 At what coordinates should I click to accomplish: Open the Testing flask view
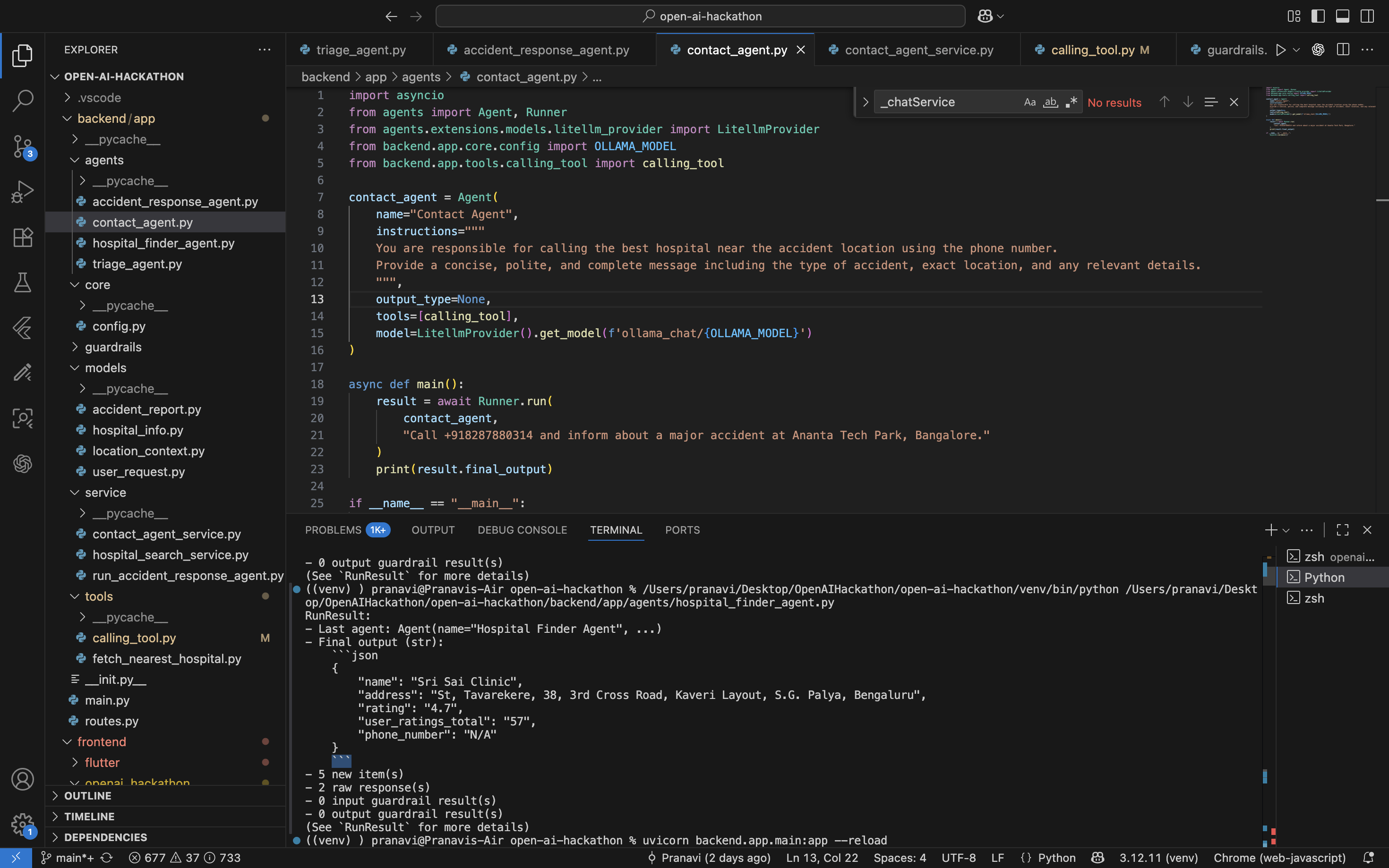[22, 282]
